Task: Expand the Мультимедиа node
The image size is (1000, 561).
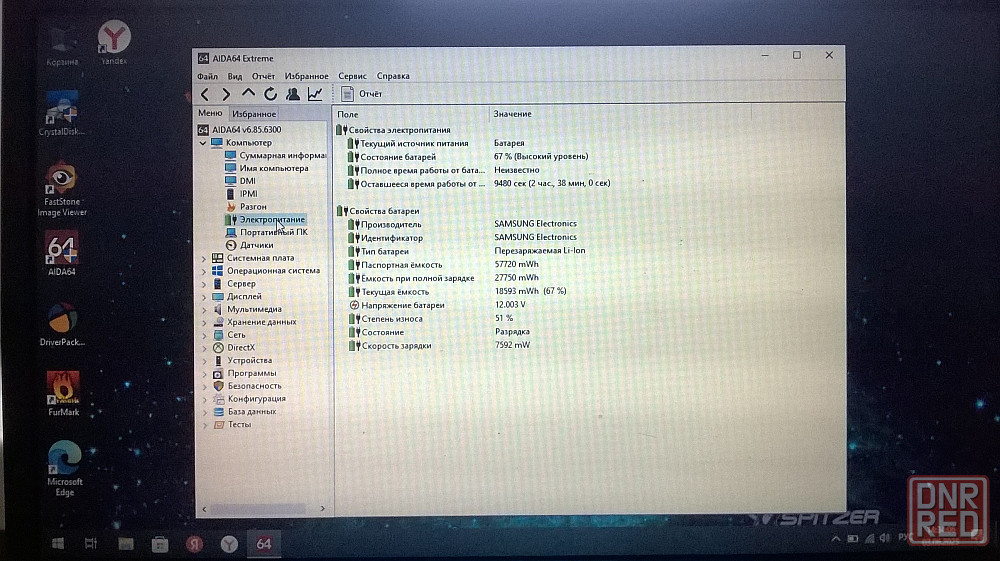Action: click(204, 310)
